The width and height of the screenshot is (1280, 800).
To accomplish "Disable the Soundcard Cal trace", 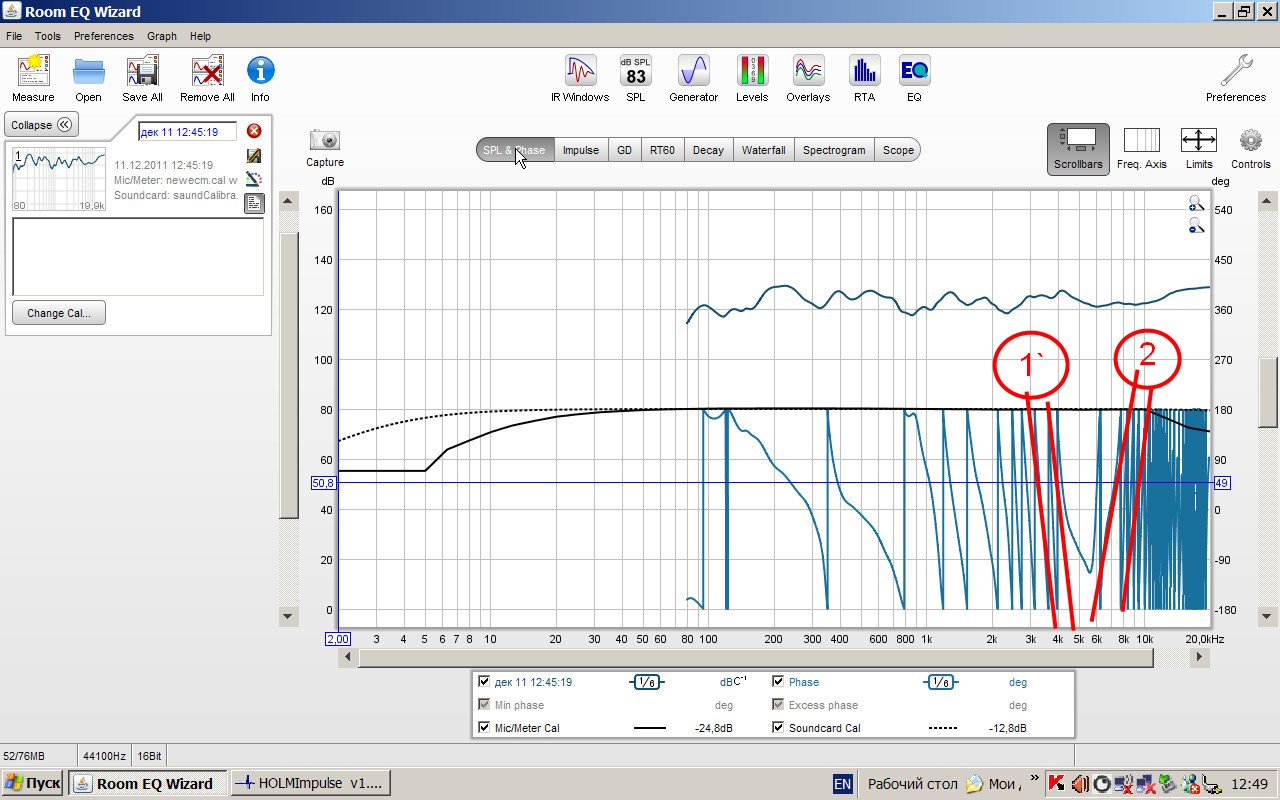I will pyautogui.click(x=779, y=728).
